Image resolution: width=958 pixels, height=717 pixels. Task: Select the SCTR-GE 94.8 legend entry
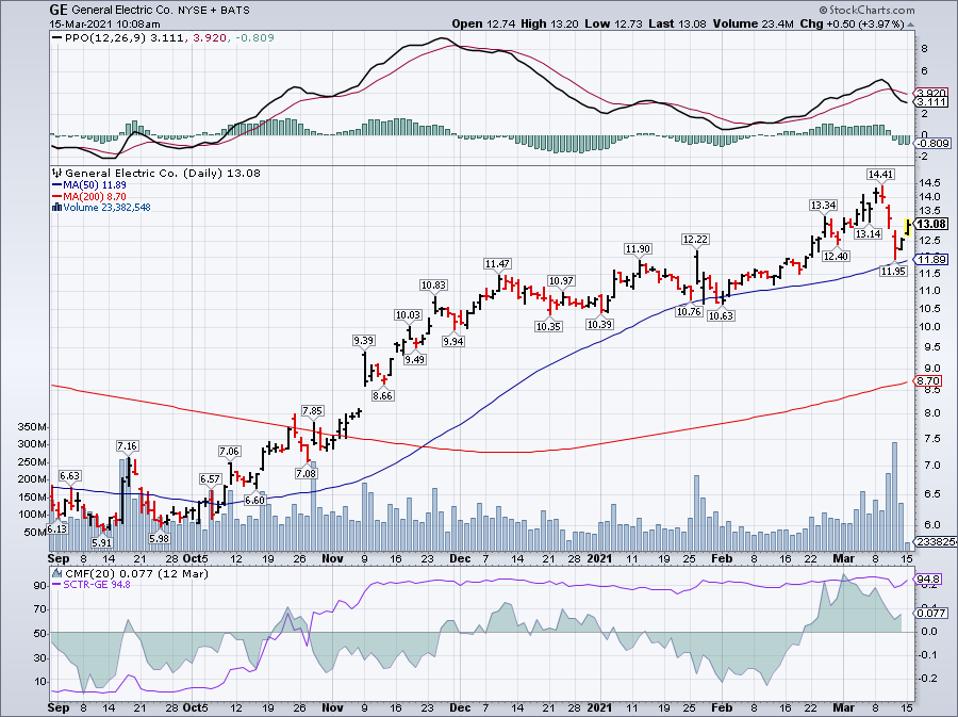click(x=97, y=584)
